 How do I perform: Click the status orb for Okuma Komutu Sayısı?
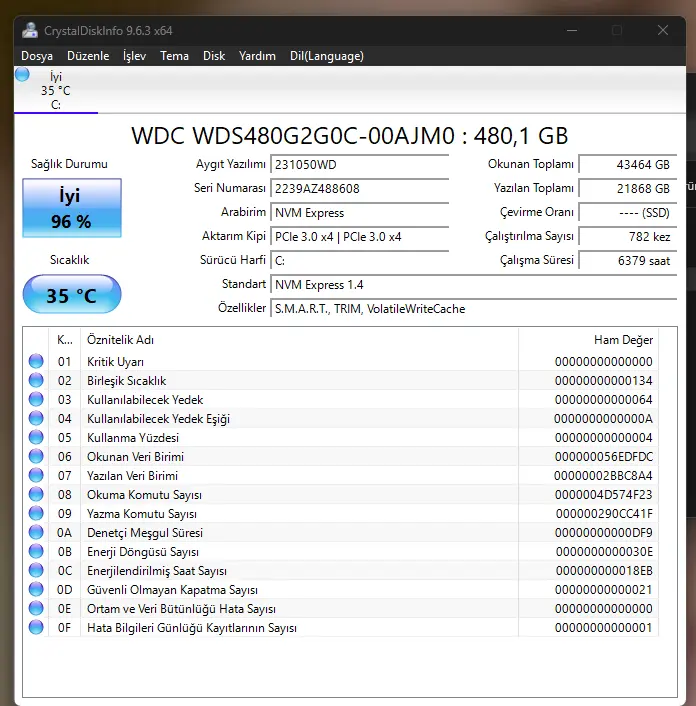36,494
